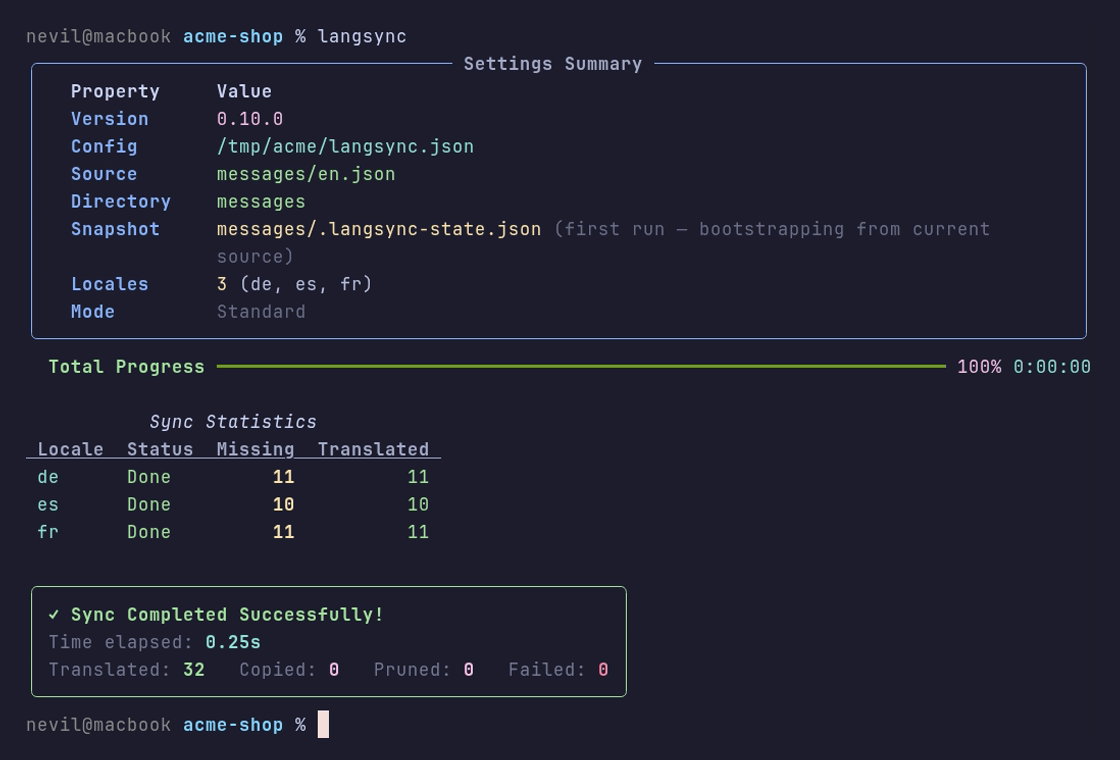Click the 'messages' directory value
The image size is (1120, 760).
(261, 201)
